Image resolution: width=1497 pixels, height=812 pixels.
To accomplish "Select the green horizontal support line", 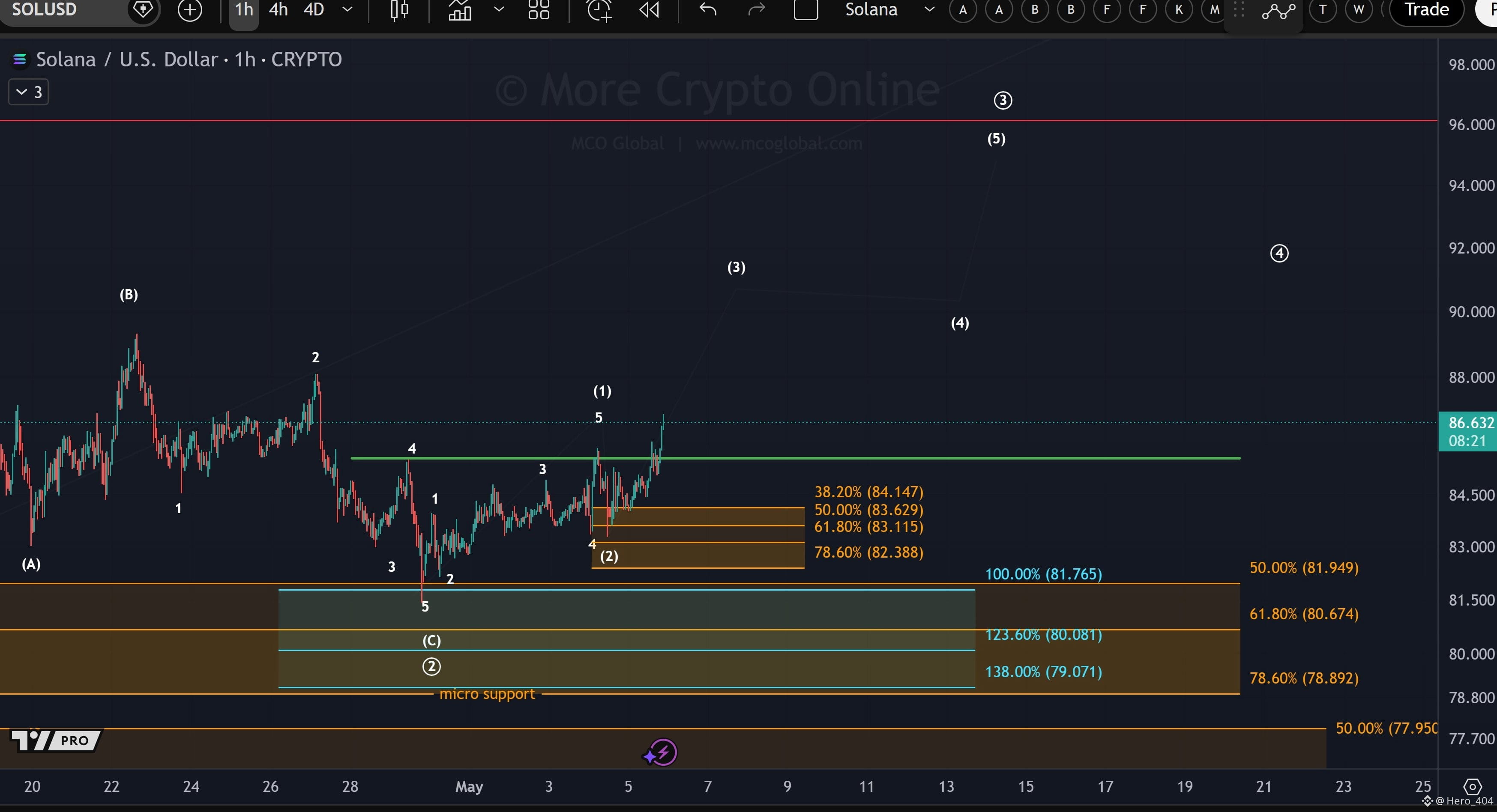I will coord(795,458).
